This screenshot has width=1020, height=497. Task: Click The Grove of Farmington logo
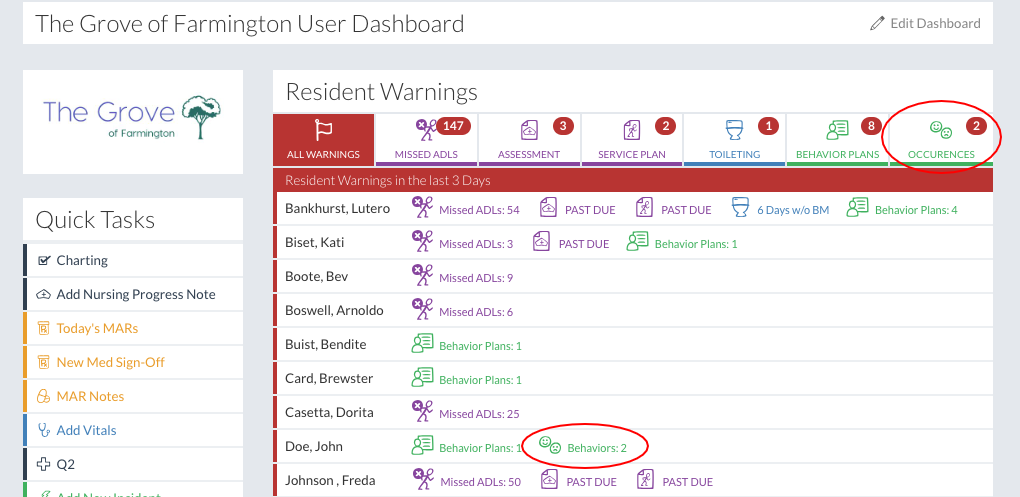pos(132,119)
